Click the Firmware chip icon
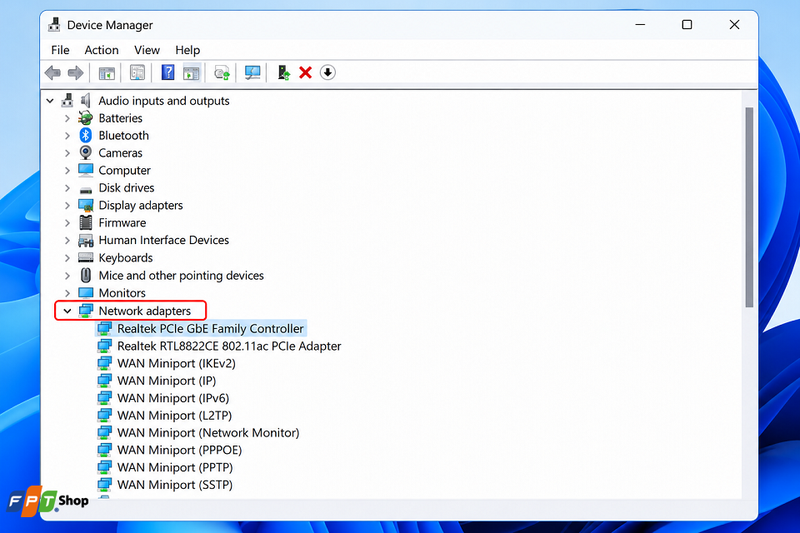The height and width of the screenshot is (533, 800). [x=86, y=222]
